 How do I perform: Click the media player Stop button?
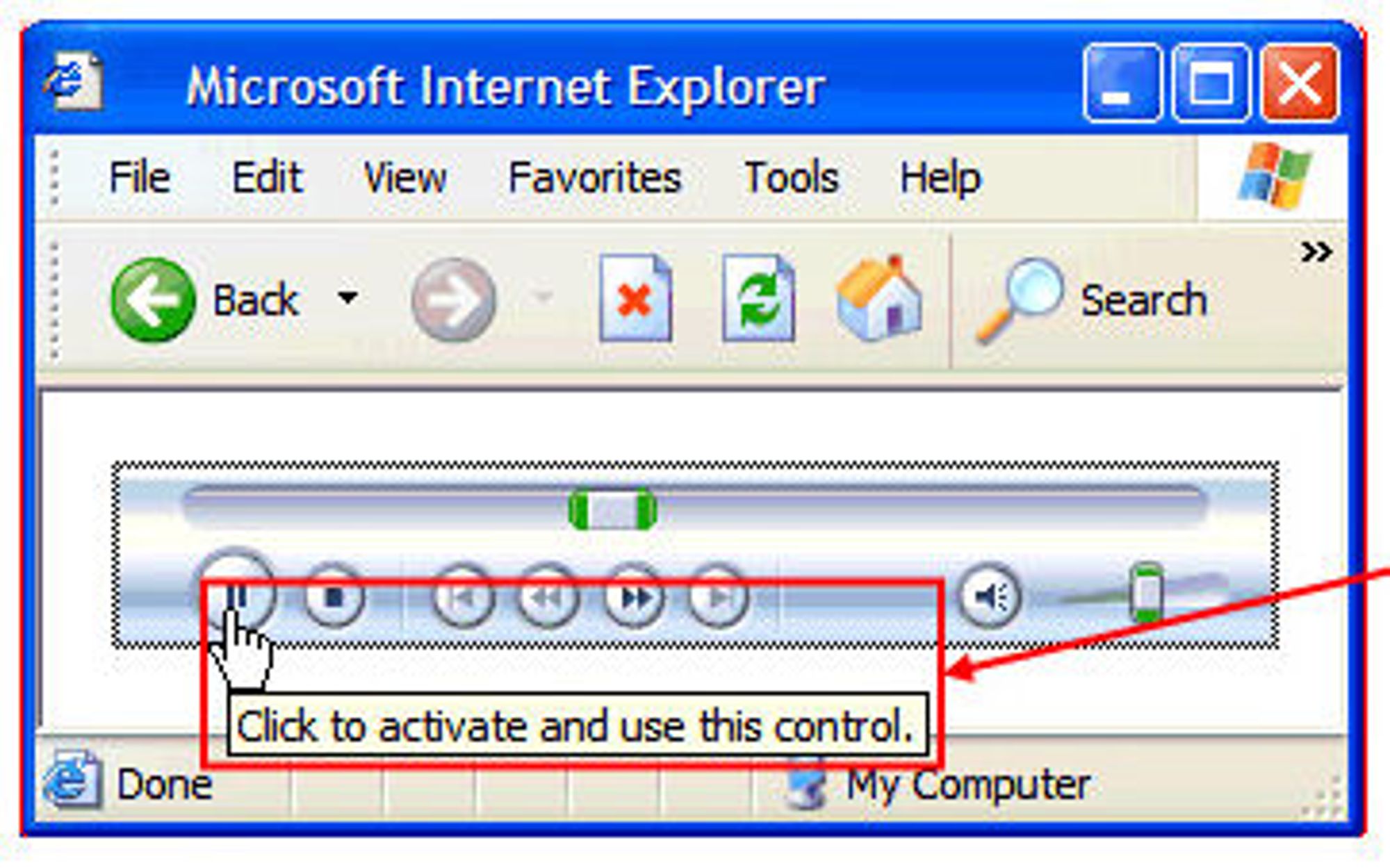334,596
